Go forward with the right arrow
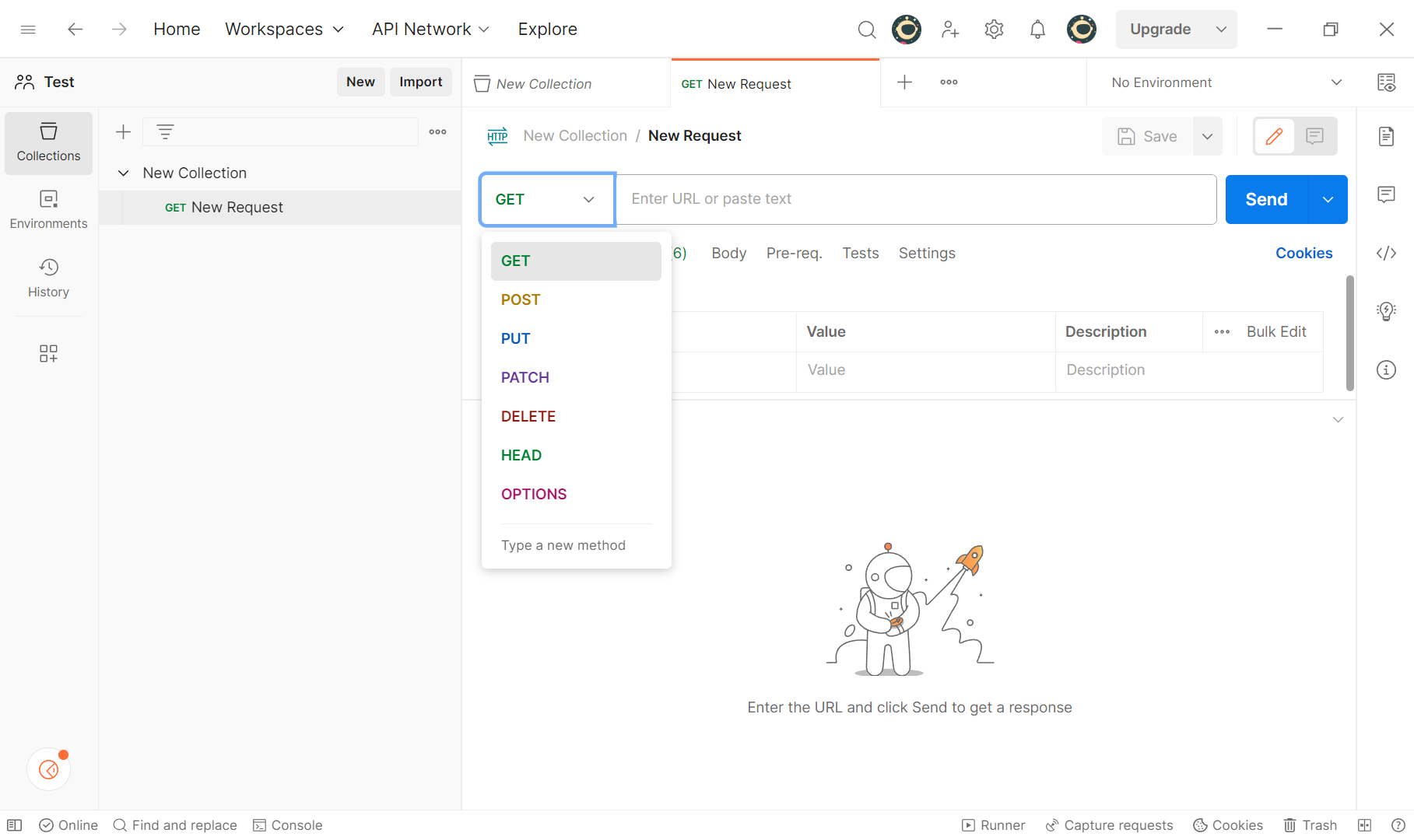This screenshot has height=840, width=1414. click(x=119, y=30)
